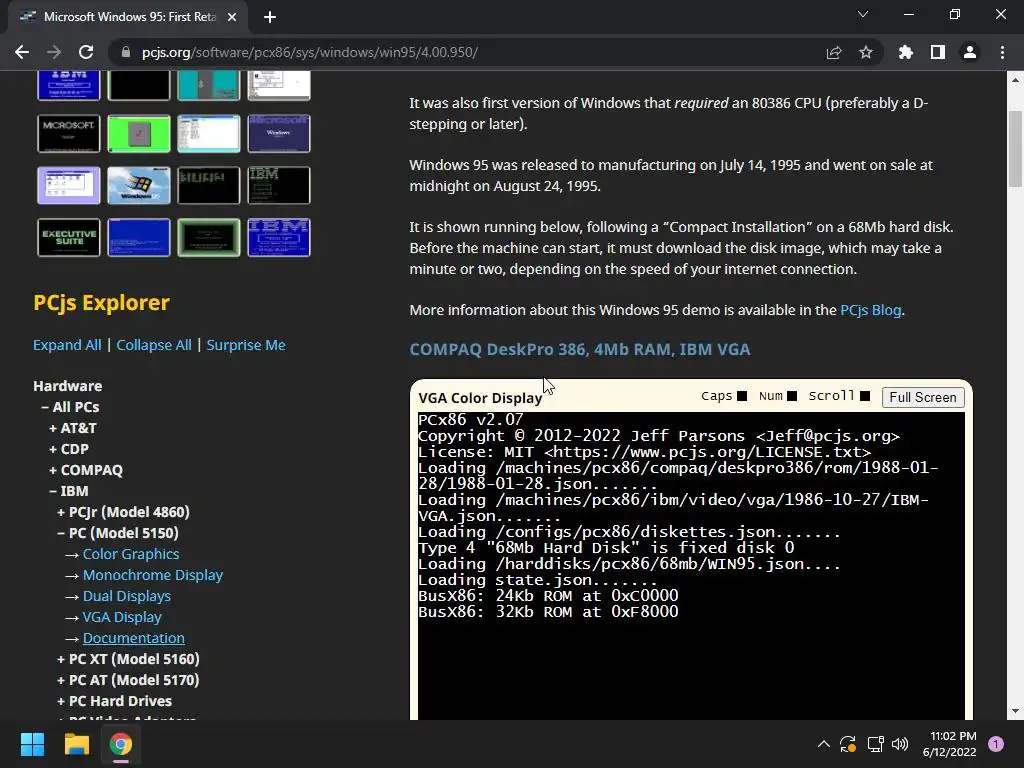The image size is (1024, 768).
Task: Click the Scroll indicator box
Action: coord(865,396)
